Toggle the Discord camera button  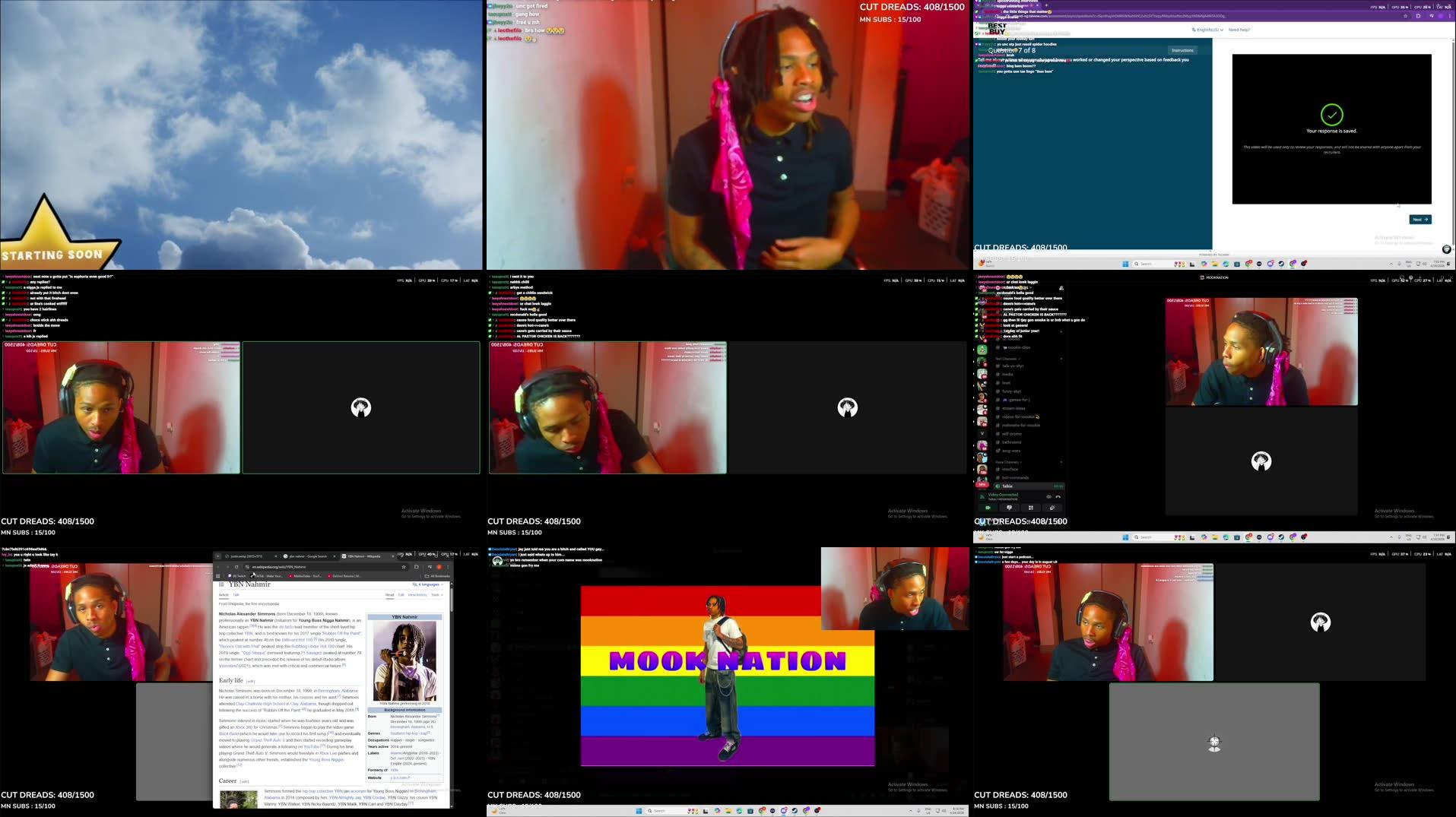click(988, 508)
